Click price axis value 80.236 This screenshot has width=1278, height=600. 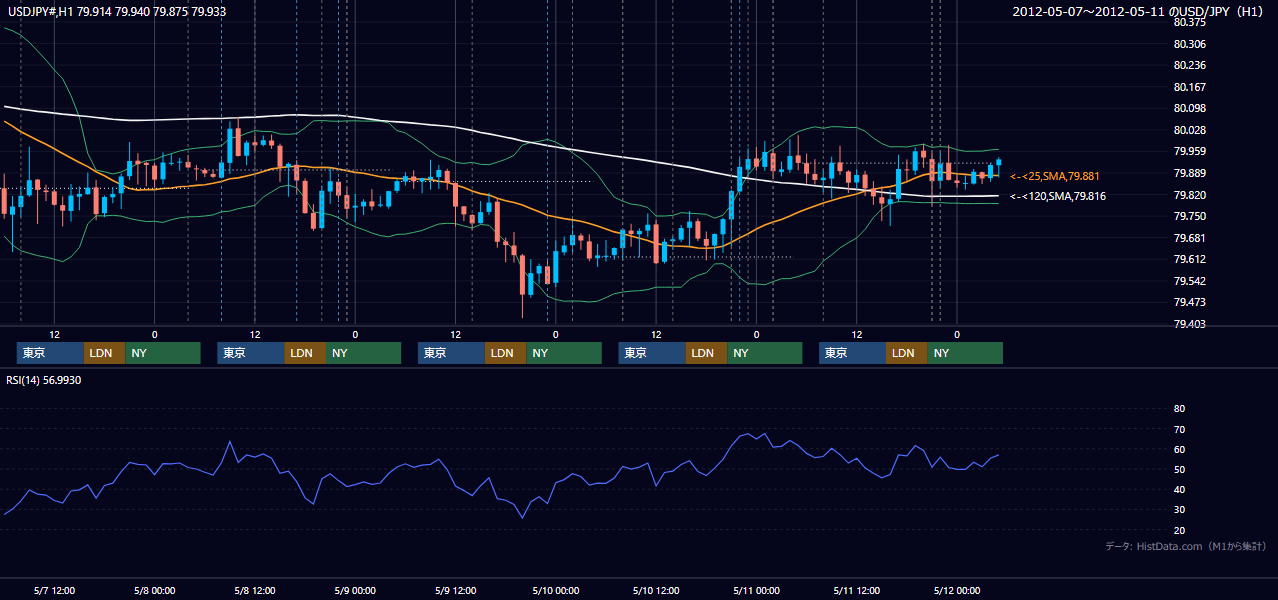coord(1189,65)
